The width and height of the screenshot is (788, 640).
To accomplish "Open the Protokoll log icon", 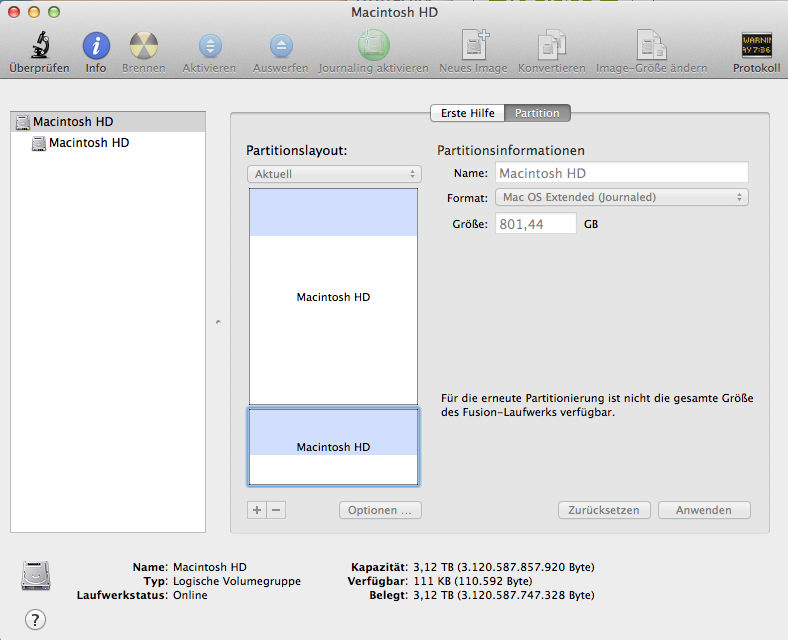I will pos(756,45).
